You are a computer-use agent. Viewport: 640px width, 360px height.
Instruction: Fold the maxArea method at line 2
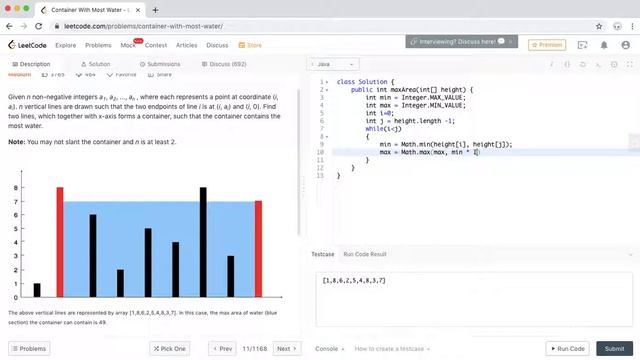coord(327,90)
